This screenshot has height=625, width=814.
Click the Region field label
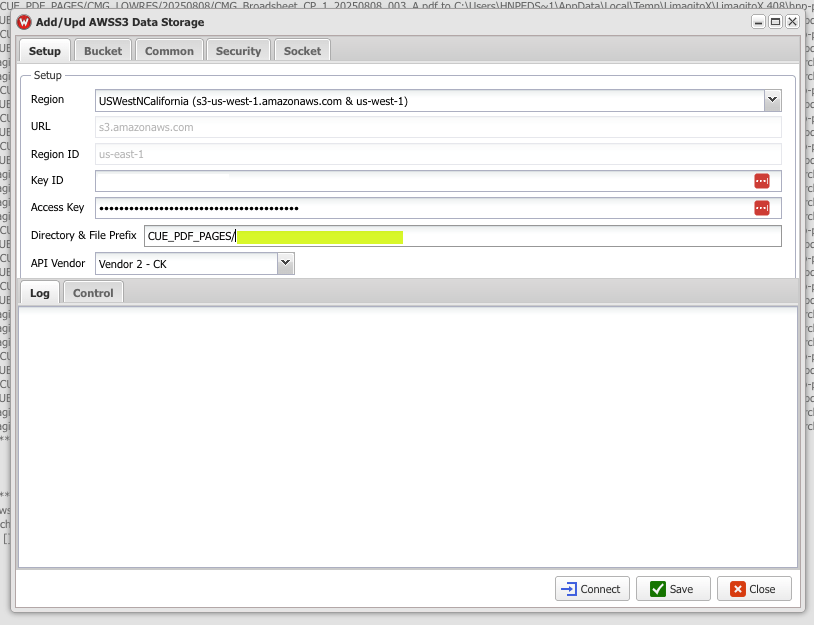click(x=47, y=99)
